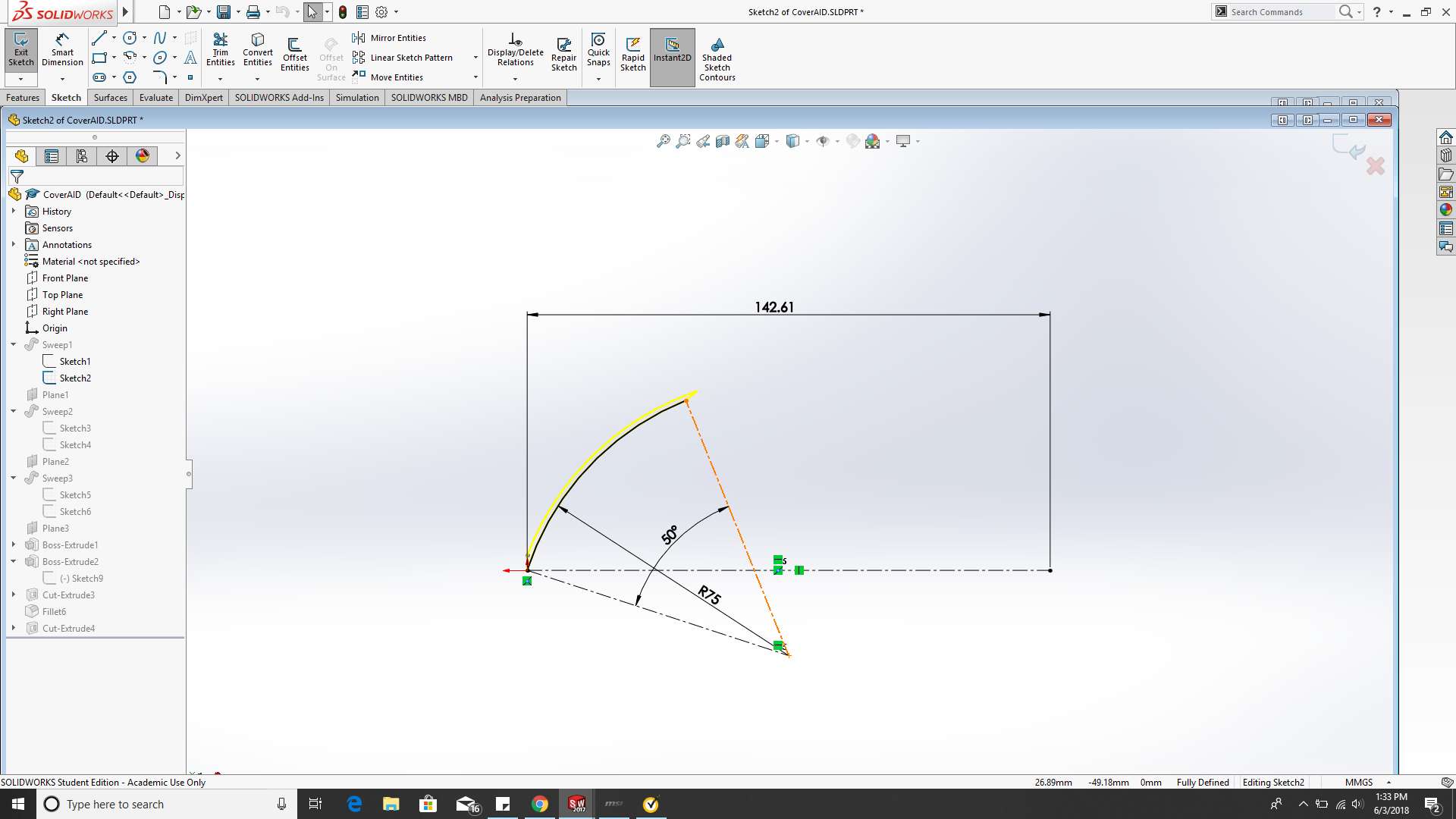Screen dimensions: 1456x819
Task: Open FeatureManager Design Tree tab
Action: (21, 156)
